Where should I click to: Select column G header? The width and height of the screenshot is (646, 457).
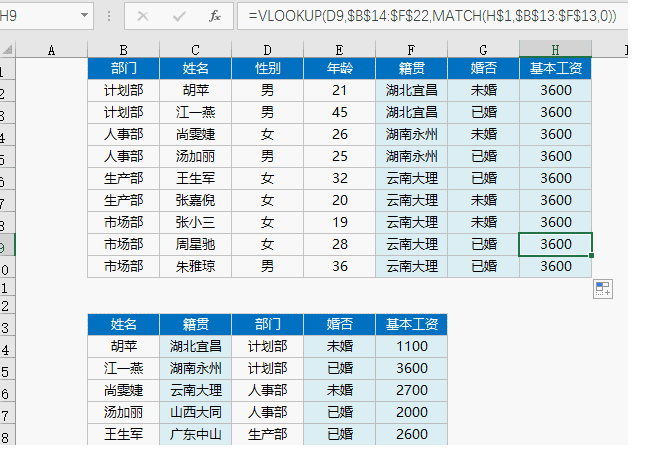(x=483, y=50)
